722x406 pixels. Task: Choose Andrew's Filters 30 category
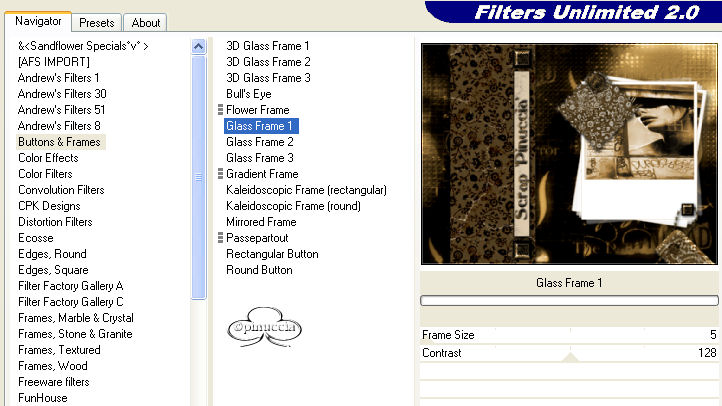click(x=62, y=94)
